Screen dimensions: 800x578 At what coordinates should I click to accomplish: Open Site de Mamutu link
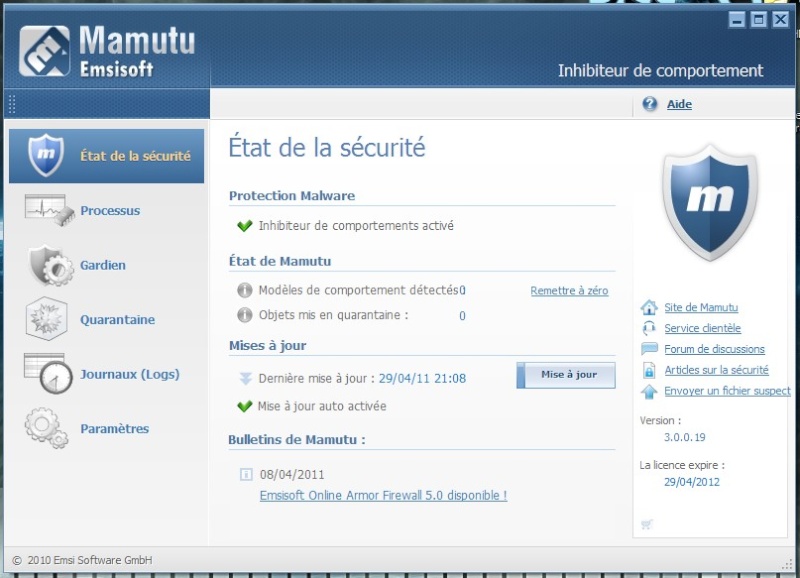701,308
